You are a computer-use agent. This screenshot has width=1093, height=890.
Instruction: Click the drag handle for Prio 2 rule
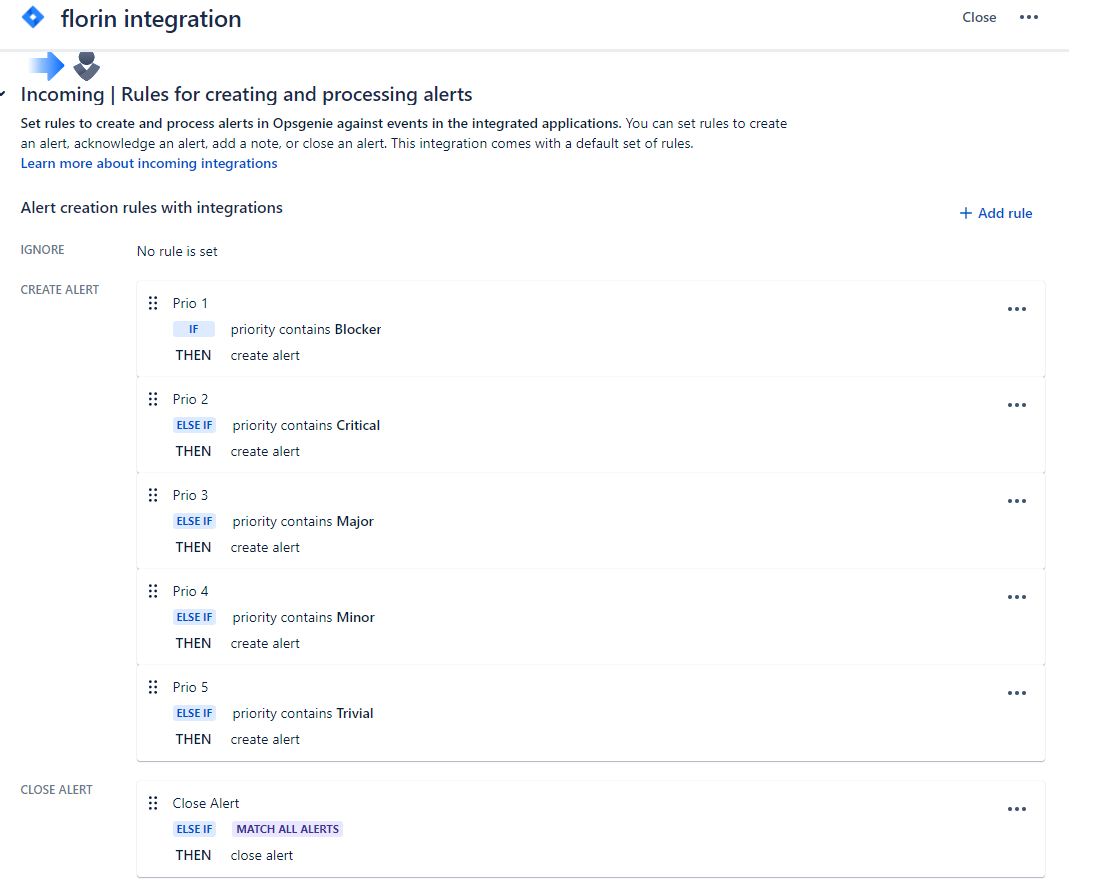[x=153, y=399]
